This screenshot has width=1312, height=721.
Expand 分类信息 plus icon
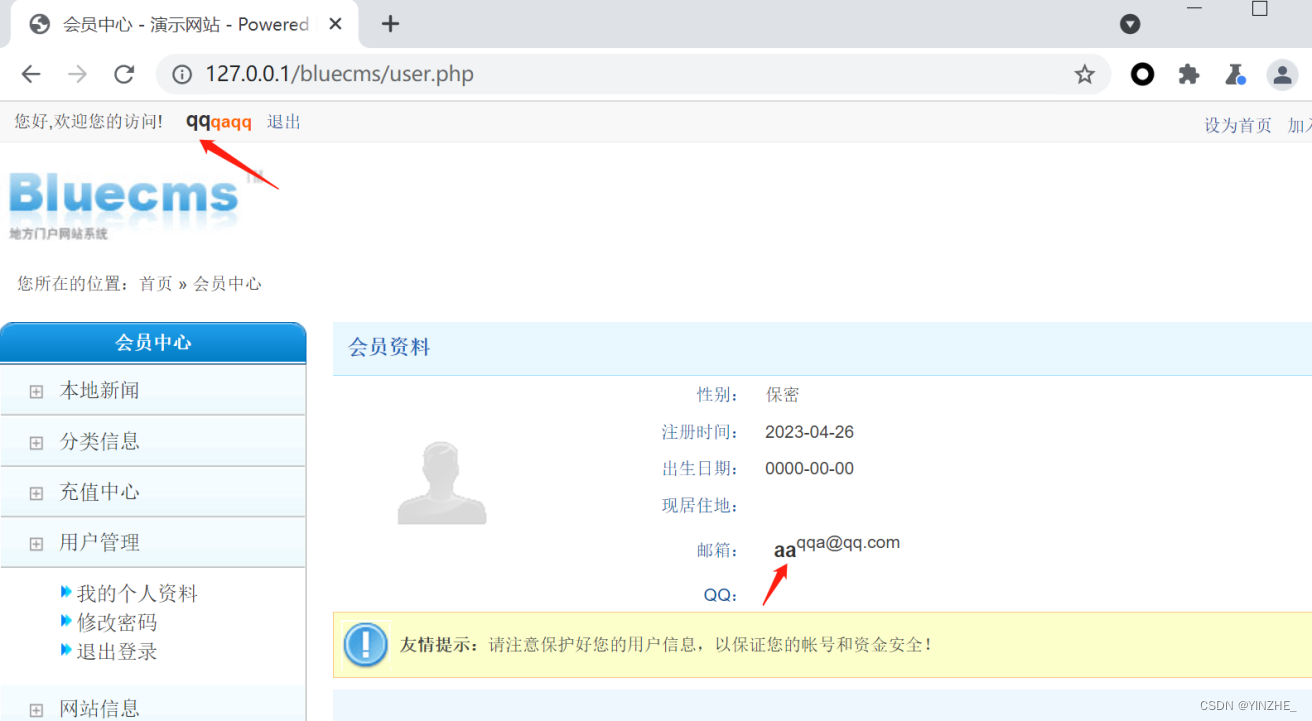(36, 442)
